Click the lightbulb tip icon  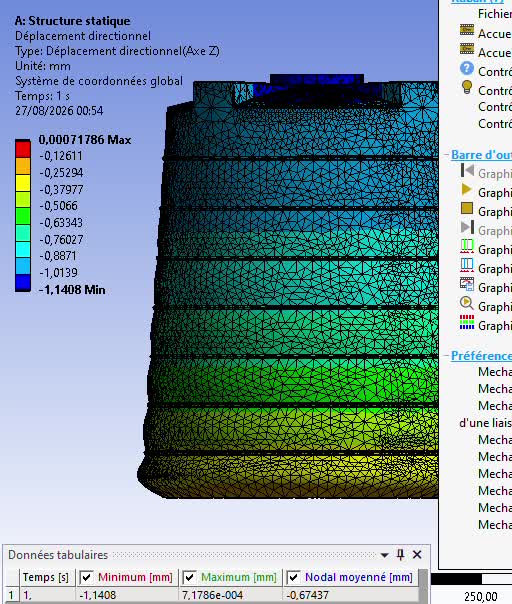coord(467,87)
